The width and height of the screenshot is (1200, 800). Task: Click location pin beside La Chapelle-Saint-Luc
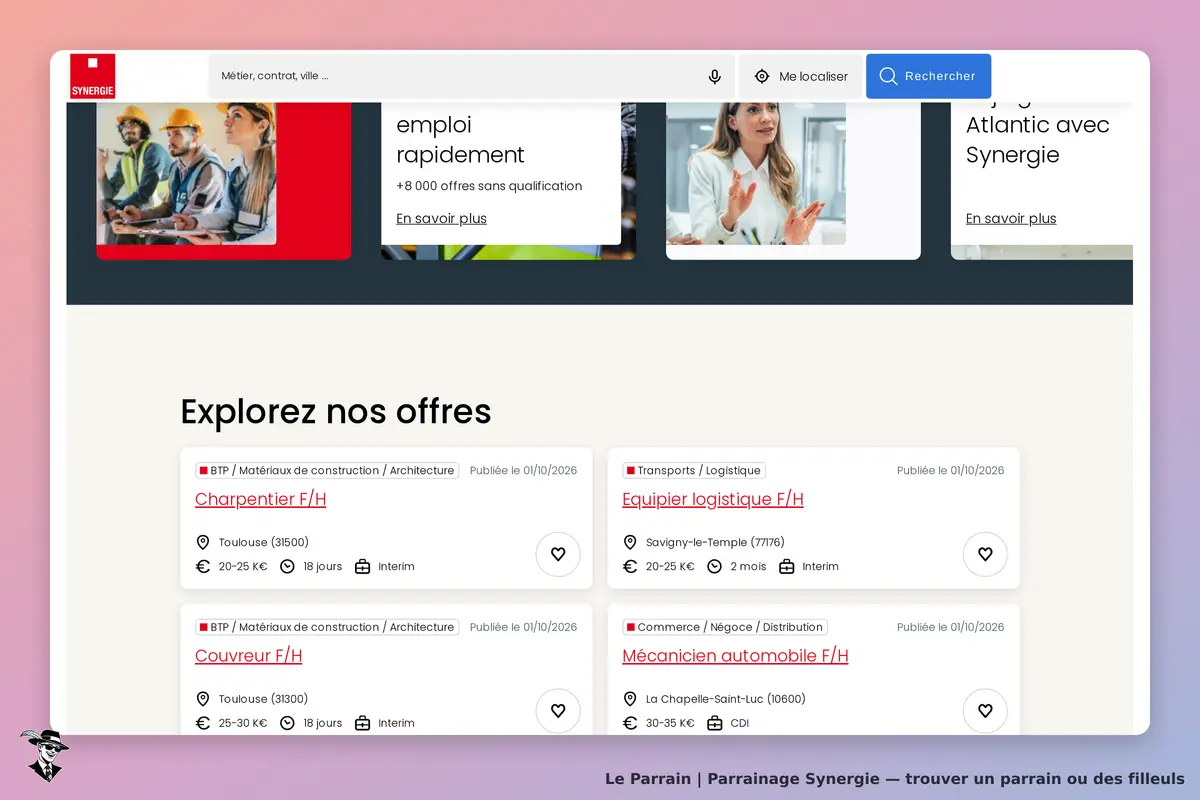[630, 699]
